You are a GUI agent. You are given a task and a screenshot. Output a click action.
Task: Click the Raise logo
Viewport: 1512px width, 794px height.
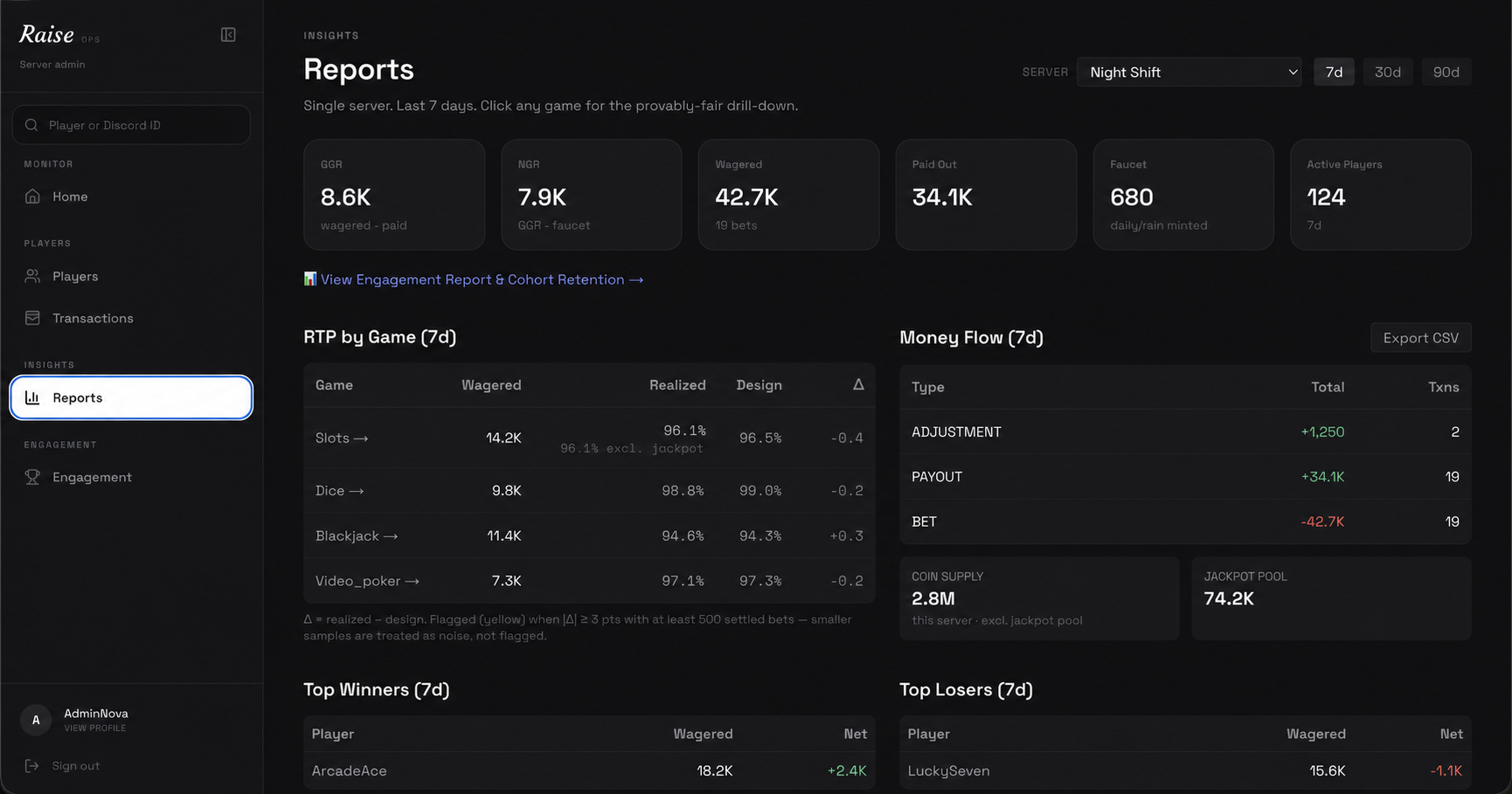click(46, 35)
